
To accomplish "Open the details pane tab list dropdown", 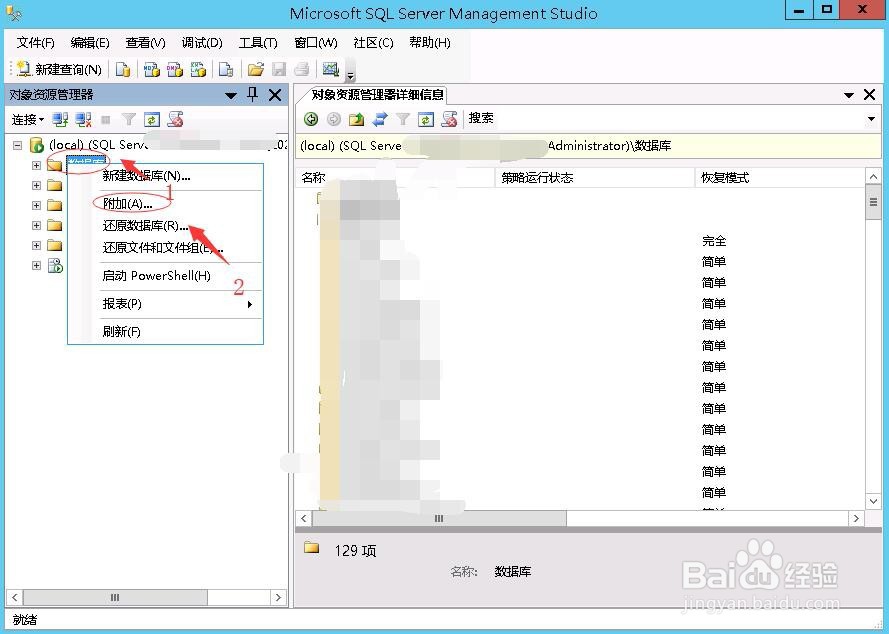I will (x=849, y=95).
